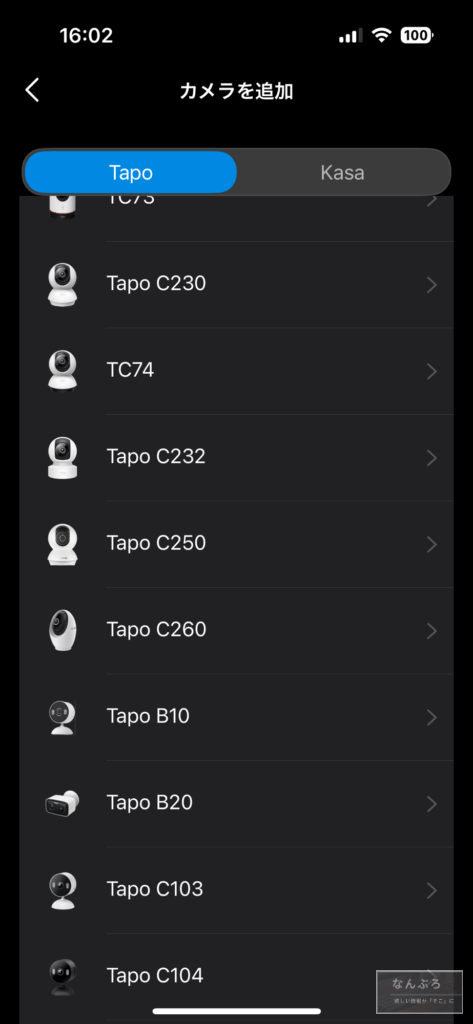Select the Tapo B10 camera image

coord(63,716)
